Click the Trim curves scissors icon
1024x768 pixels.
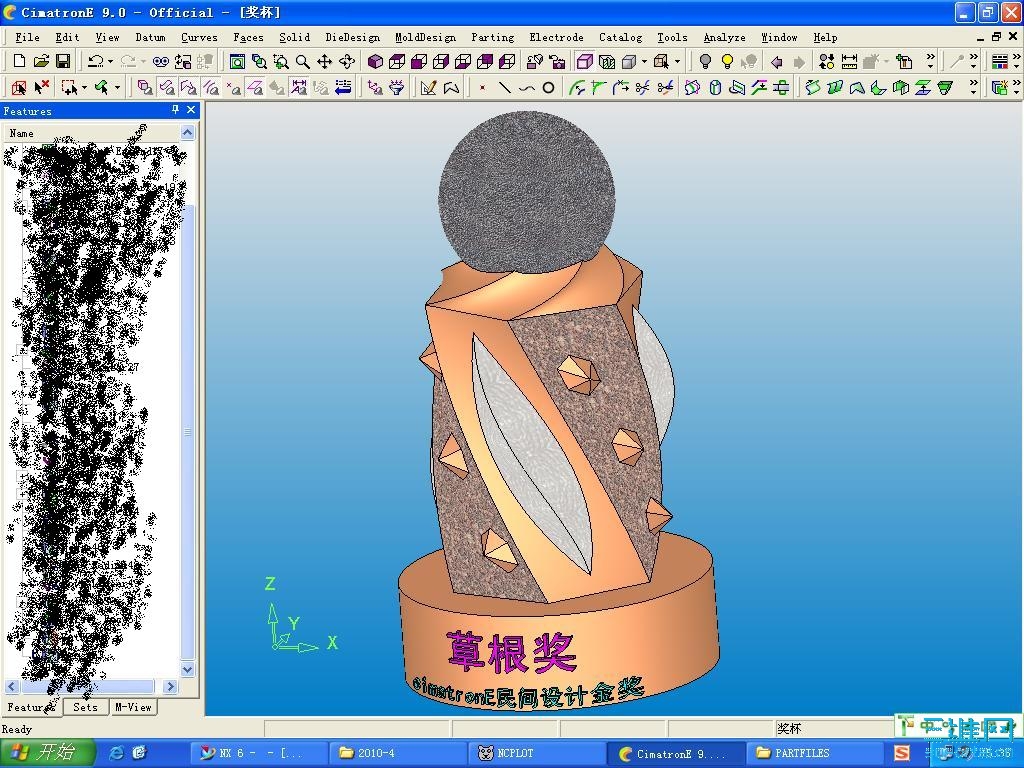pyautogui.click(x=643, y=87)
